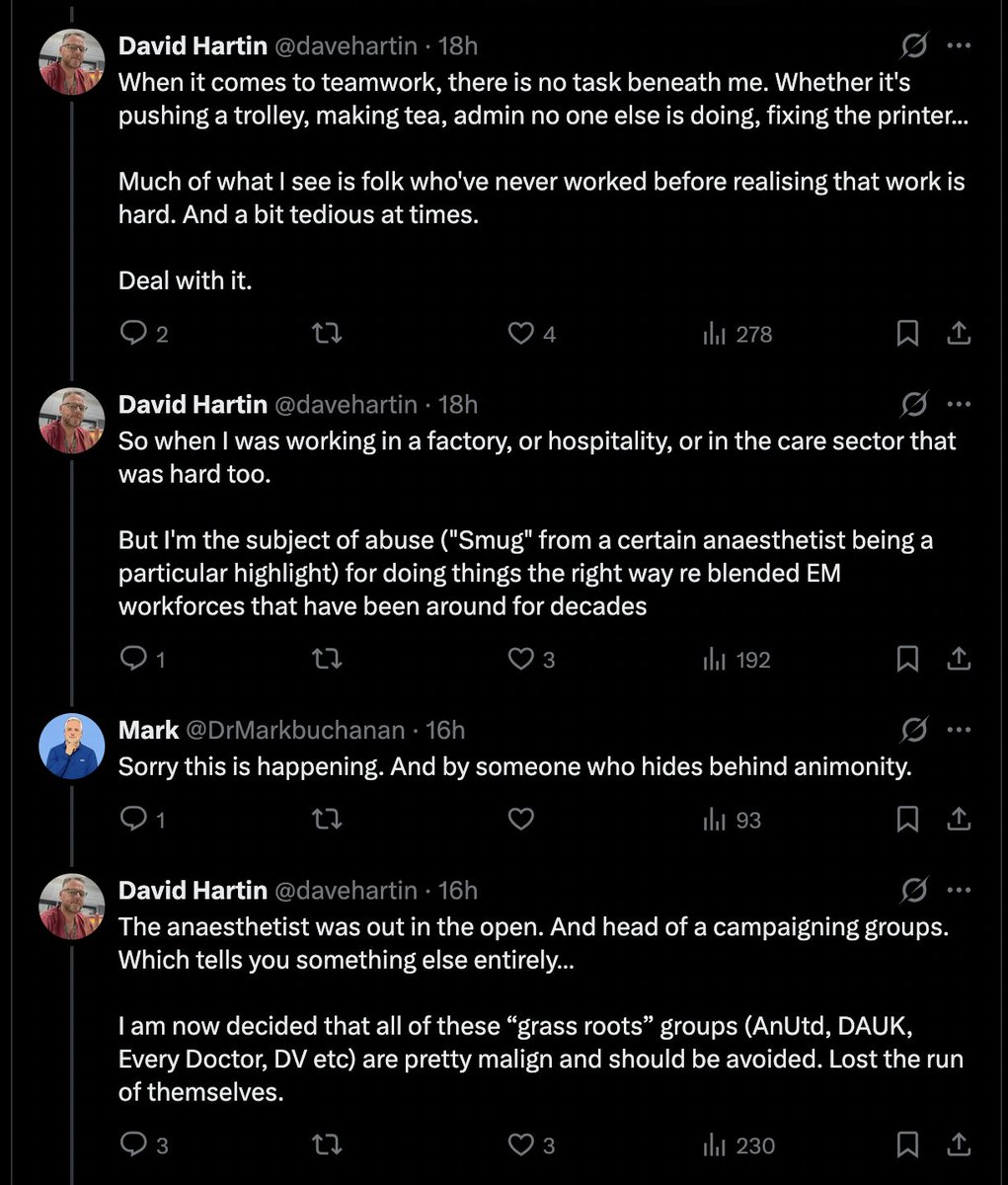Open @DrMarkbuchanan handle link
This screenshot has width=1008, height=1185.
point(296,730)
